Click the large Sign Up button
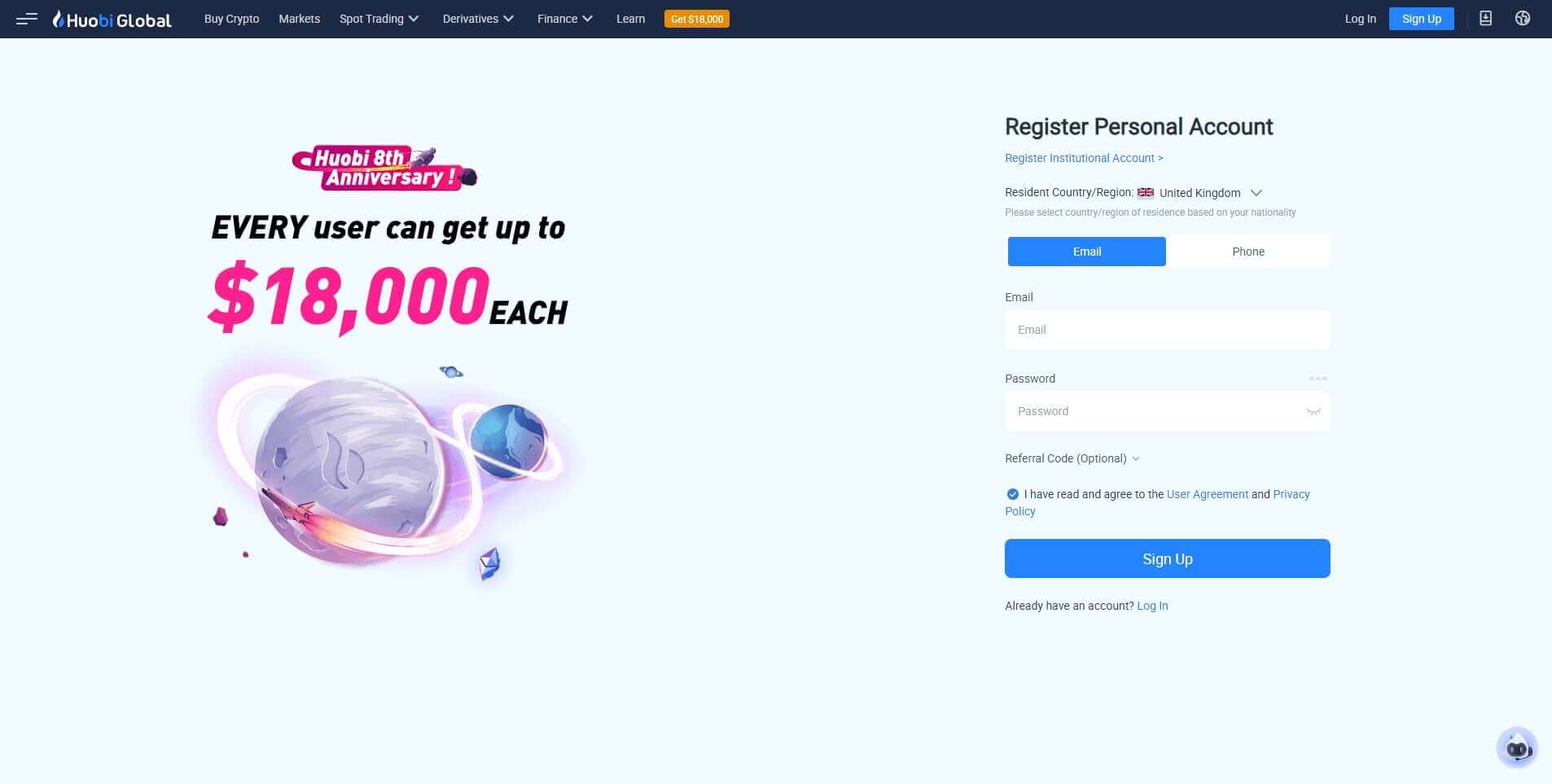This screenshot has height=784, width=1552. [1168, 558]
